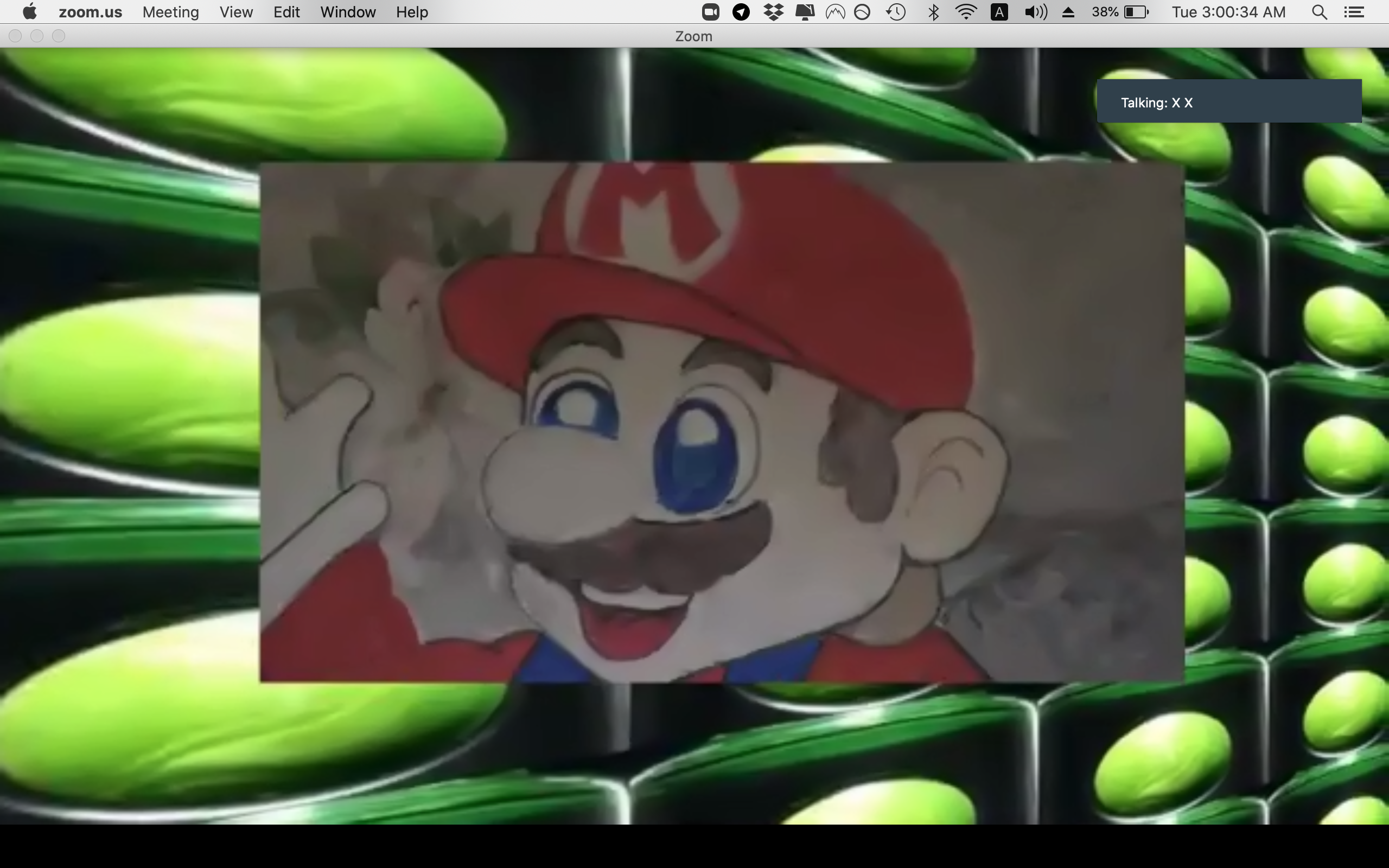Viewport: 1389px width, 868px height.
Task: Open the Notification Center list icon
Action: 1354,12
